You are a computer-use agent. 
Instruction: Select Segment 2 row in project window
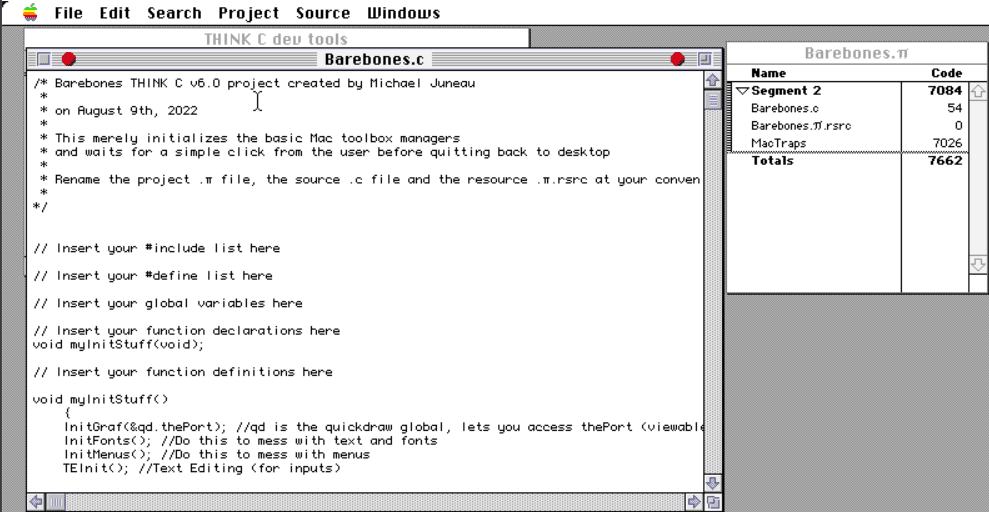848,91
